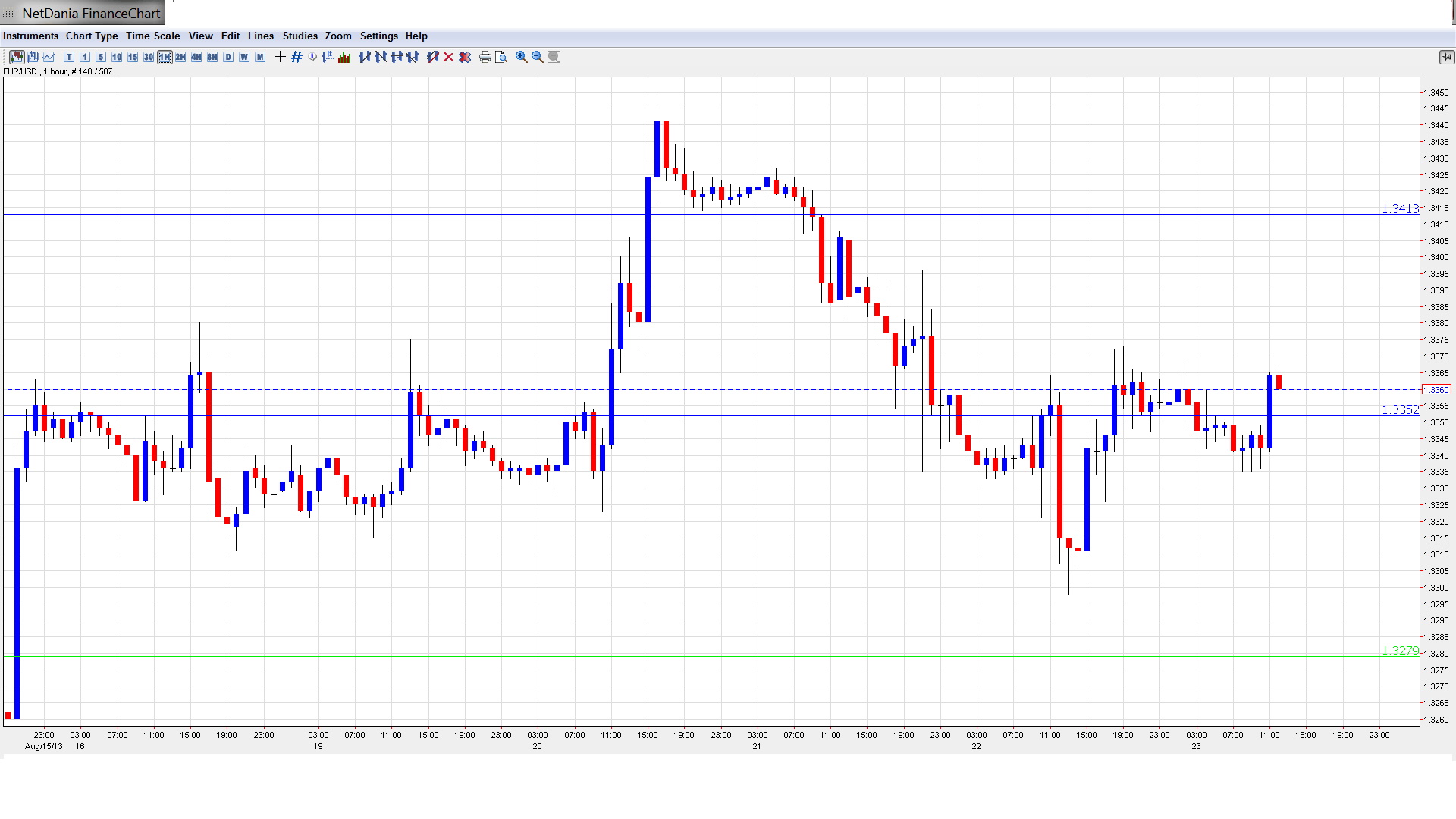Enable the crosshair cursor tool
The width and height of the screenshot is (1456, 819).
tap(280, 57)
